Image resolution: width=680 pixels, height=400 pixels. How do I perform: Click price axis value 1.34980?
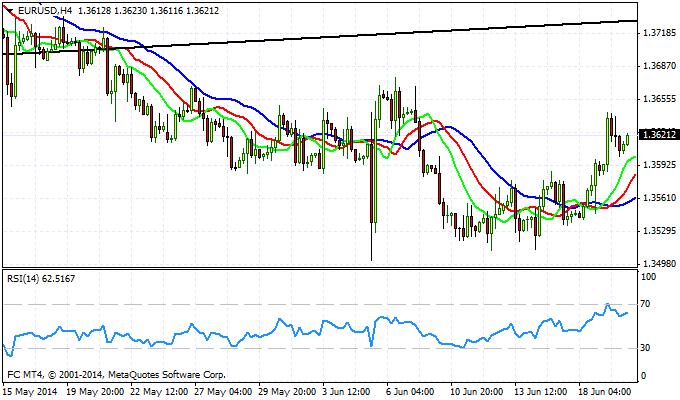pos(660,264)
